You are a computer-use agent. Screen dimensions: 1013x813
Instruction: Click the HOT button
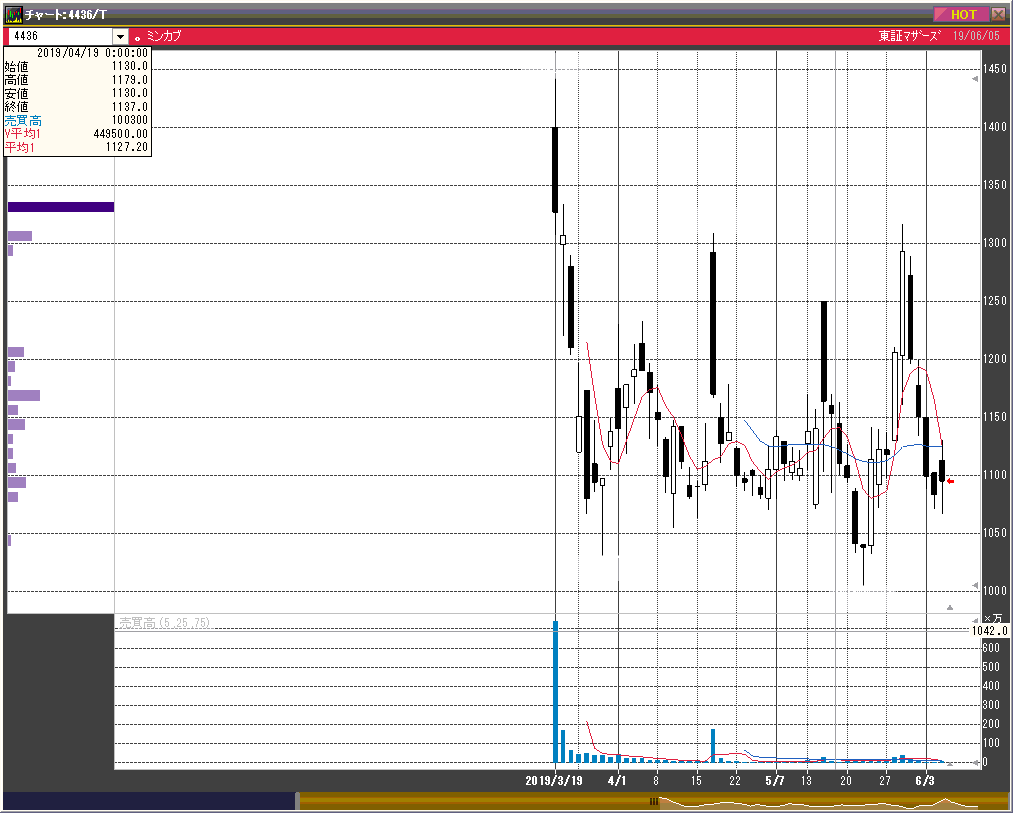tap(961, 14)
